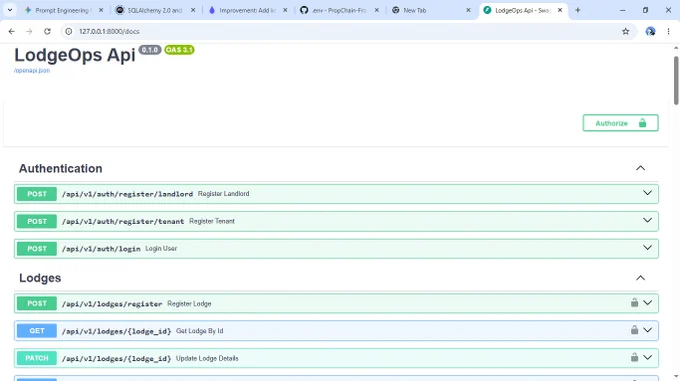Click the lock icon on Get Lodge By Id
Screen dimensions: 680x381
coord(634,330)
